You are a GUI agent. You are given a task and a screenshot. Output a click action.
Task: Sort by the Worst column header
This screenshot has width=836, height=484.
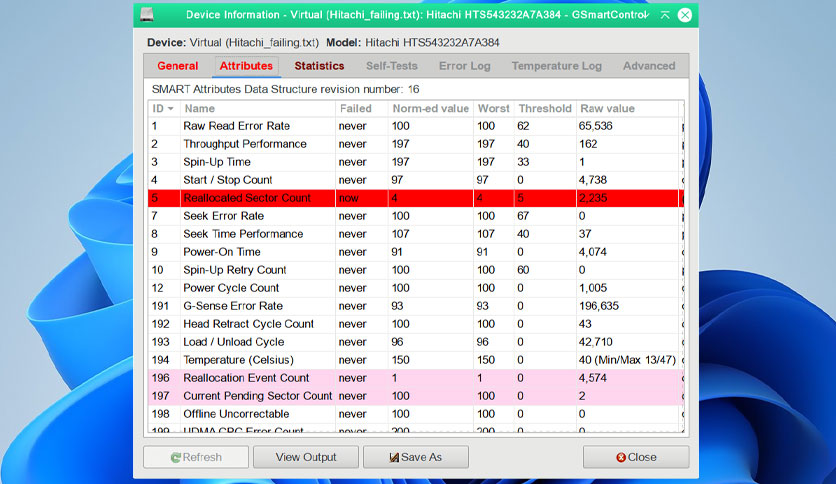pyautogui.click(x=494, y=108)
